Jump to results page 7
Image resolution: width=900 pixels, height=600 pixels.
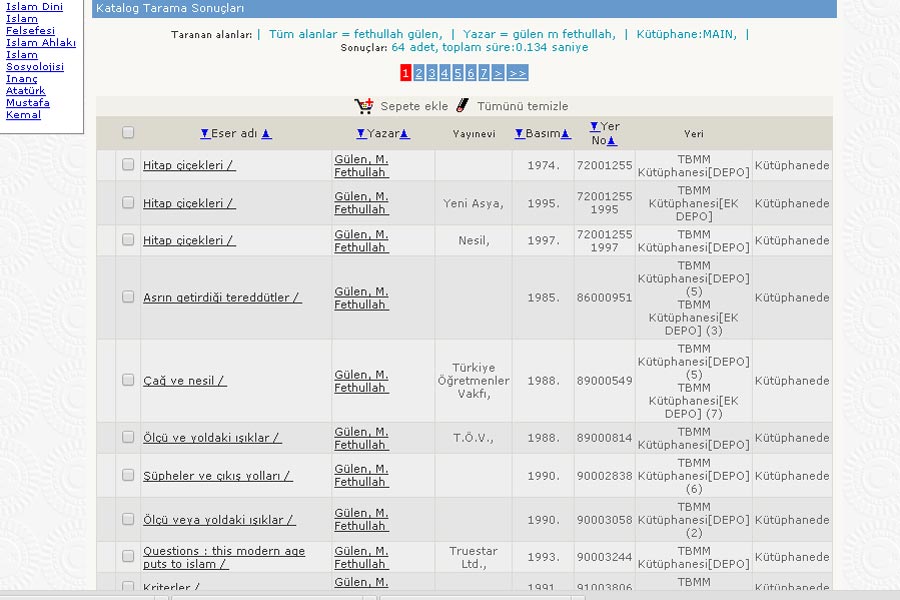[x=484, y=73]
